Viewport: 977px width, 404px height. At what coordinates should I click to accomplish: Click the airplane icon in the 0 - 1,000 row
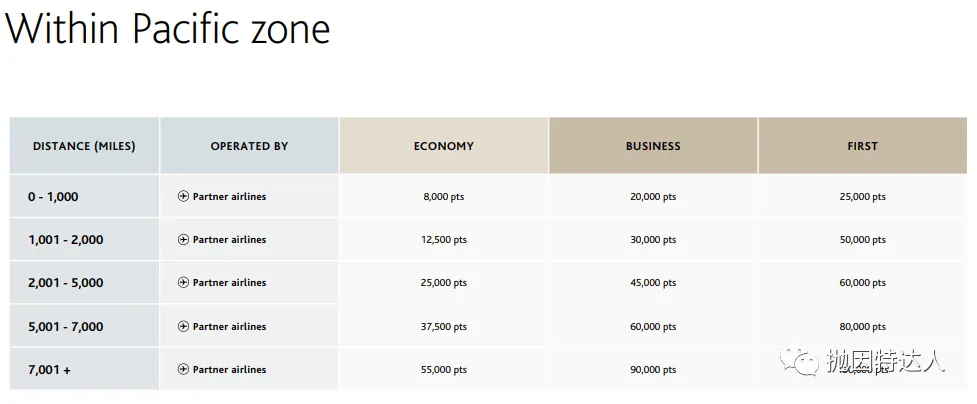(183, 197)
